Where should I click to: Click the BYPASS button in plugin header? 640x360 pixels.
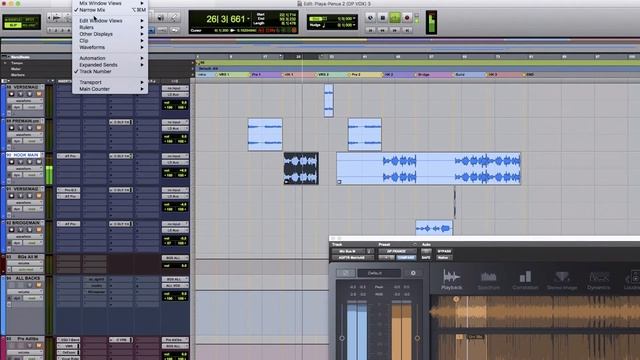[x=444, y=251]
